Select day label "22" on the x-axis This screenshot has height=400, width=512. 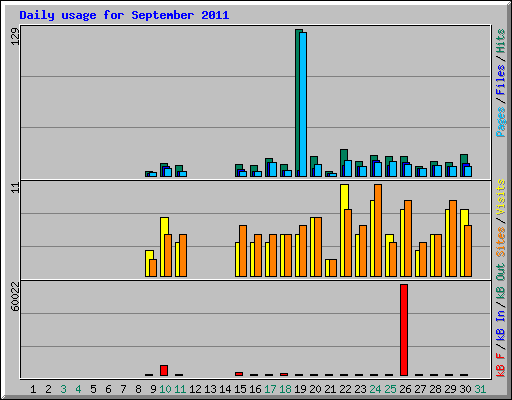345,389
